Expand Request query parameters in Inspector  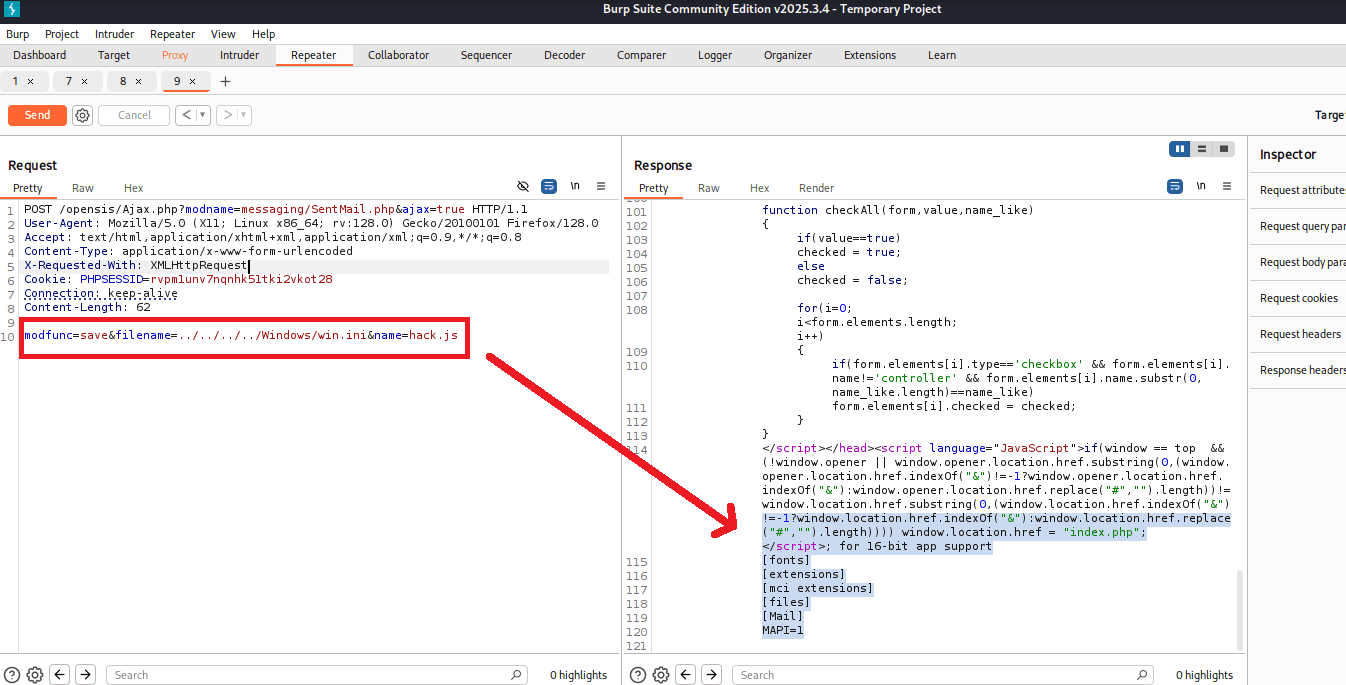1298,226
